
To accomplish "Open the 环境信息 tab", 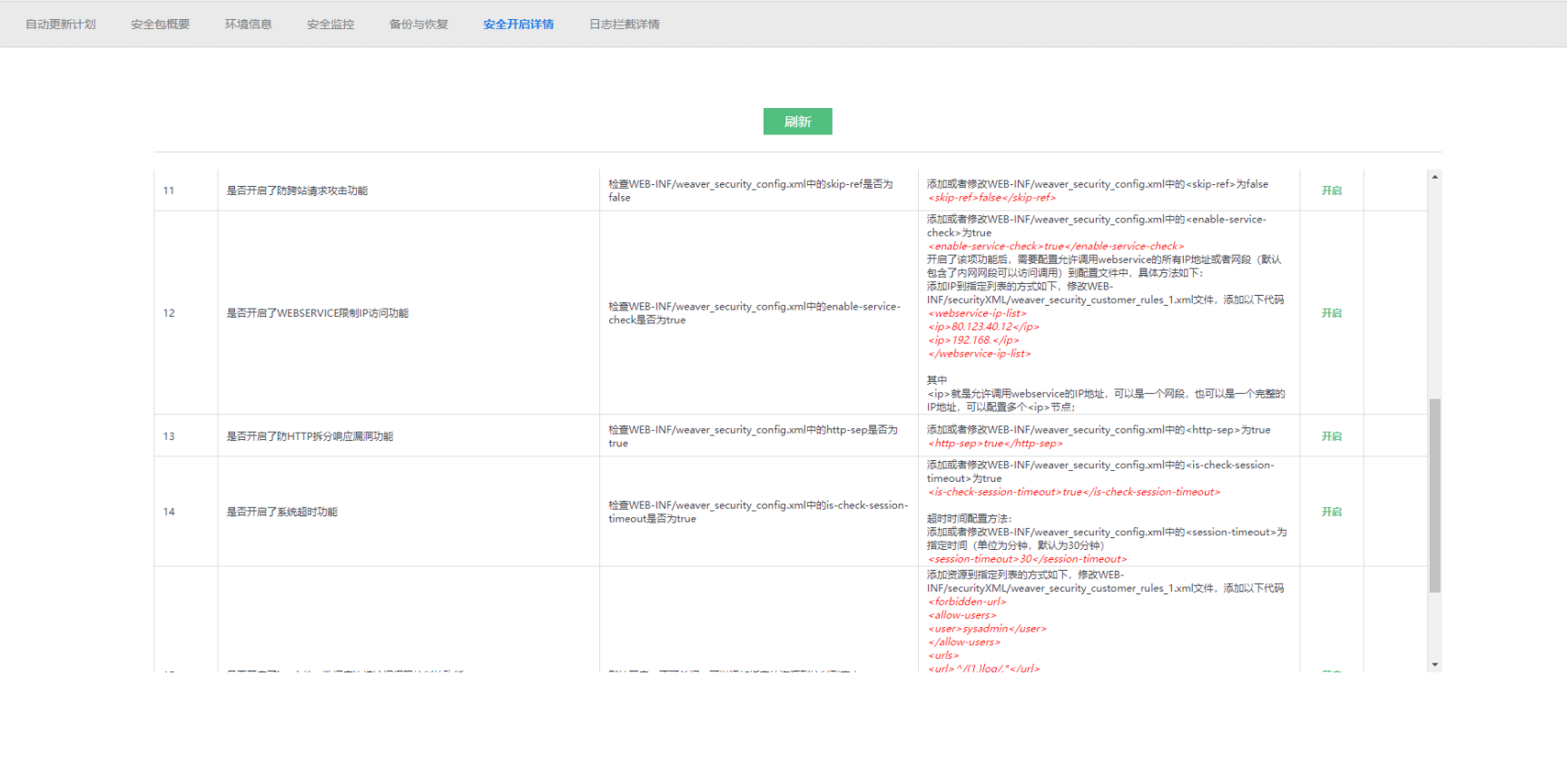I will [248, 24].
